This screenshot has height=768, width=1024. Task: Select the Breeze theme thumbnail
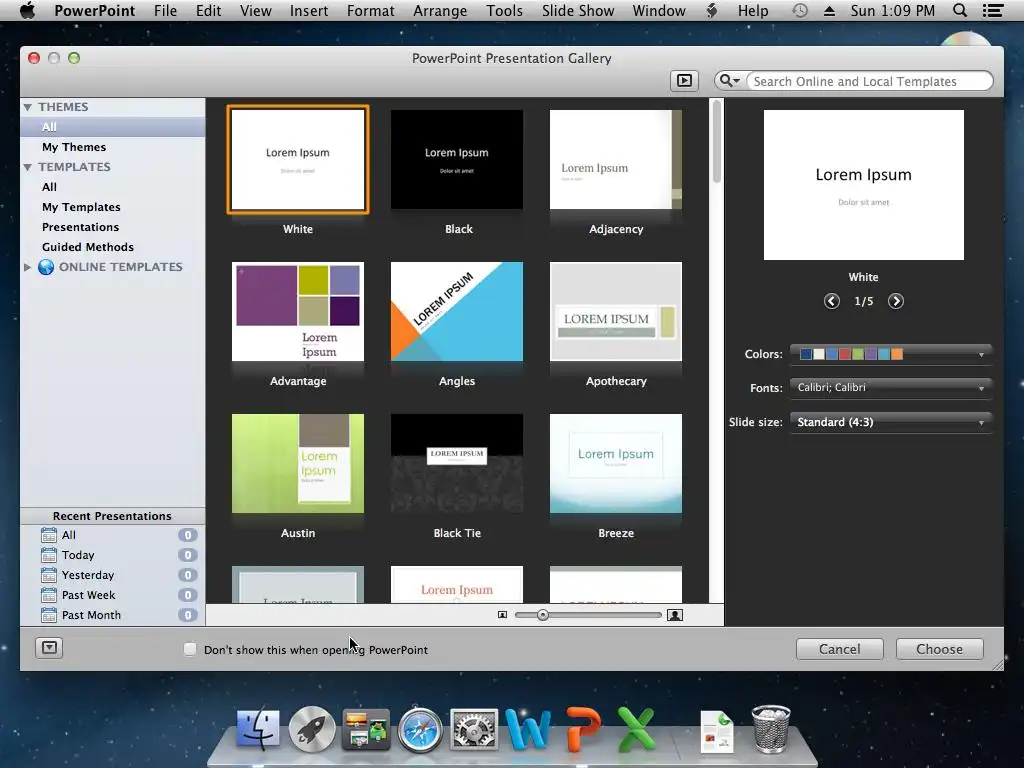point(616,464)
